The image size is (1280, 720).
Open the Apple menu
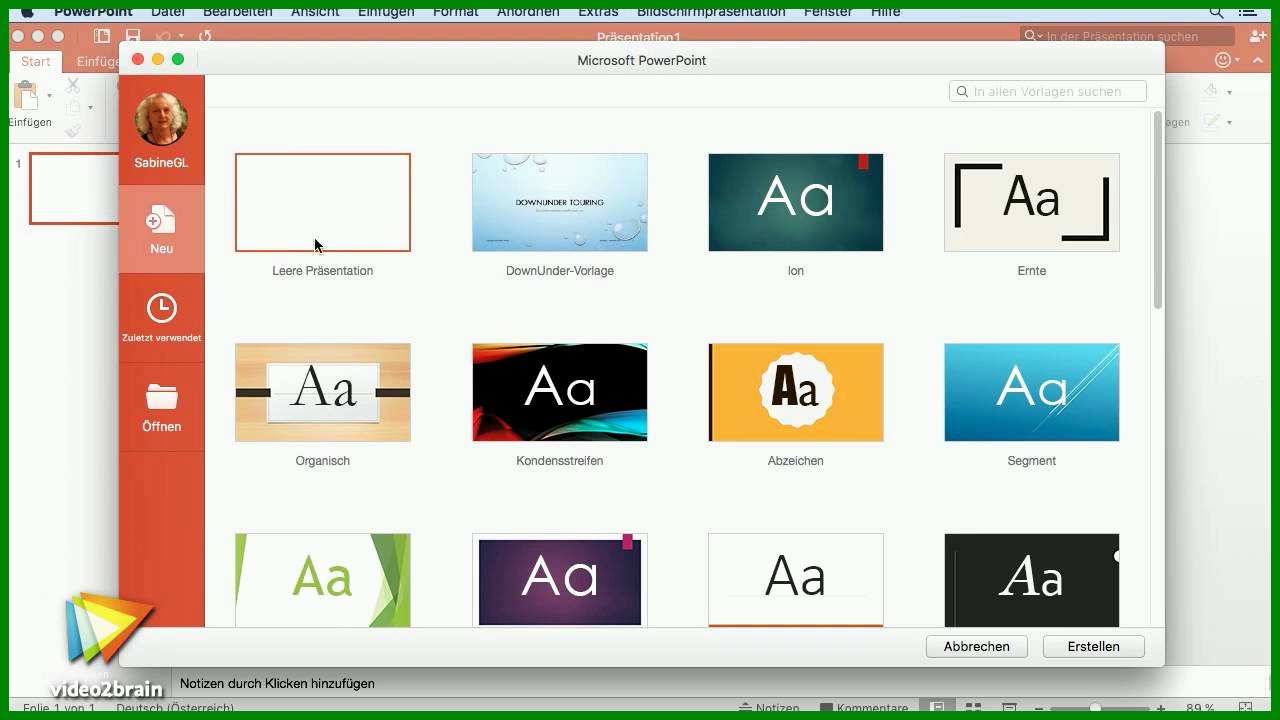[x=27, y=11]
